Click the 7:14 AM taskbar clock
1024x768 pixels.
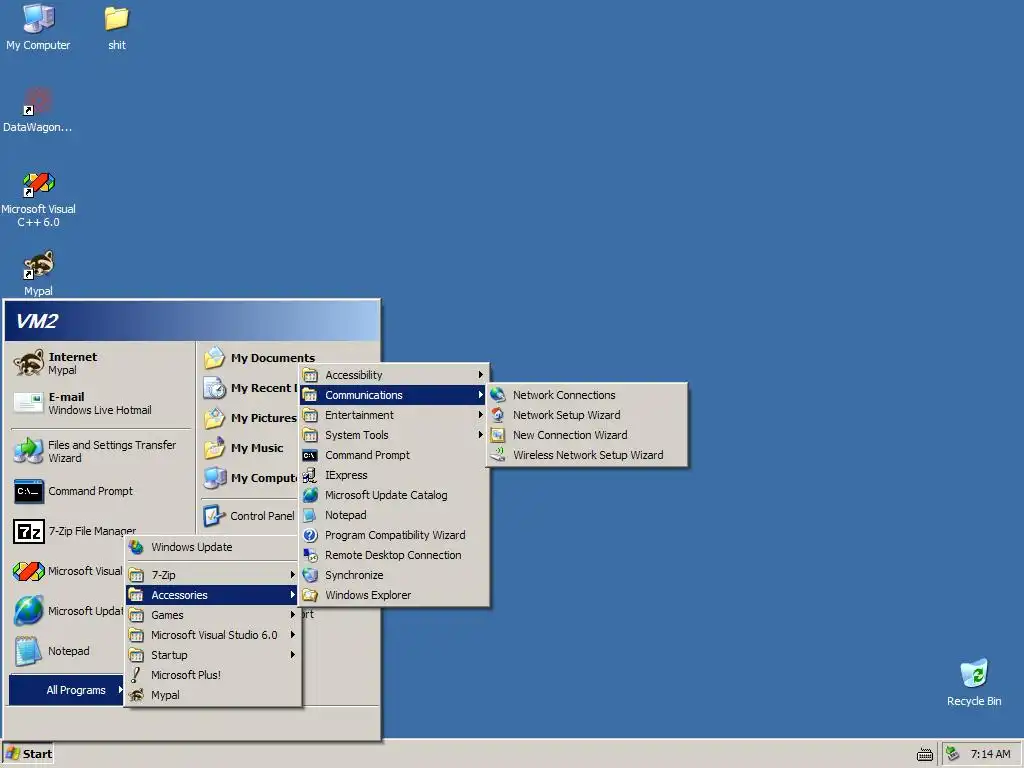(990, 754)
